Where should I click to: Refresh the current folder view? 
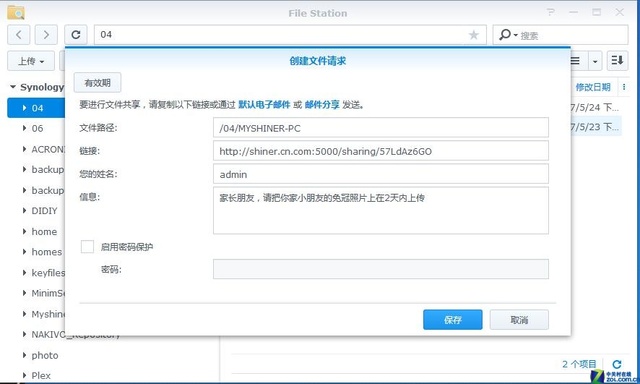tap(76, 35)
